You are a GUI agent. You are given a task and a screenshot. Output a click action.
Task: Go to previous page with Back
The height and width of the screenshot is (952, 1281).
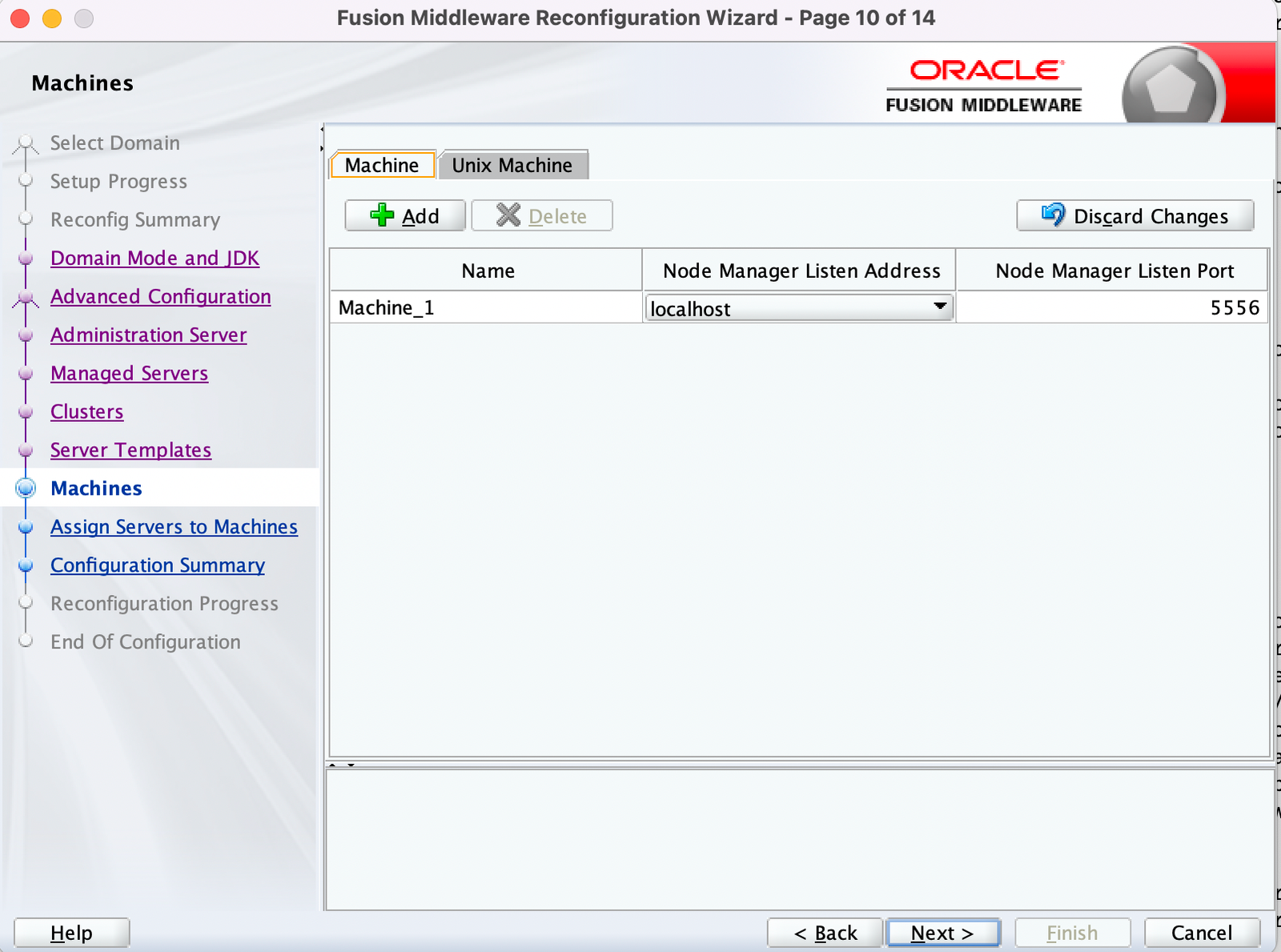(825, 933)
